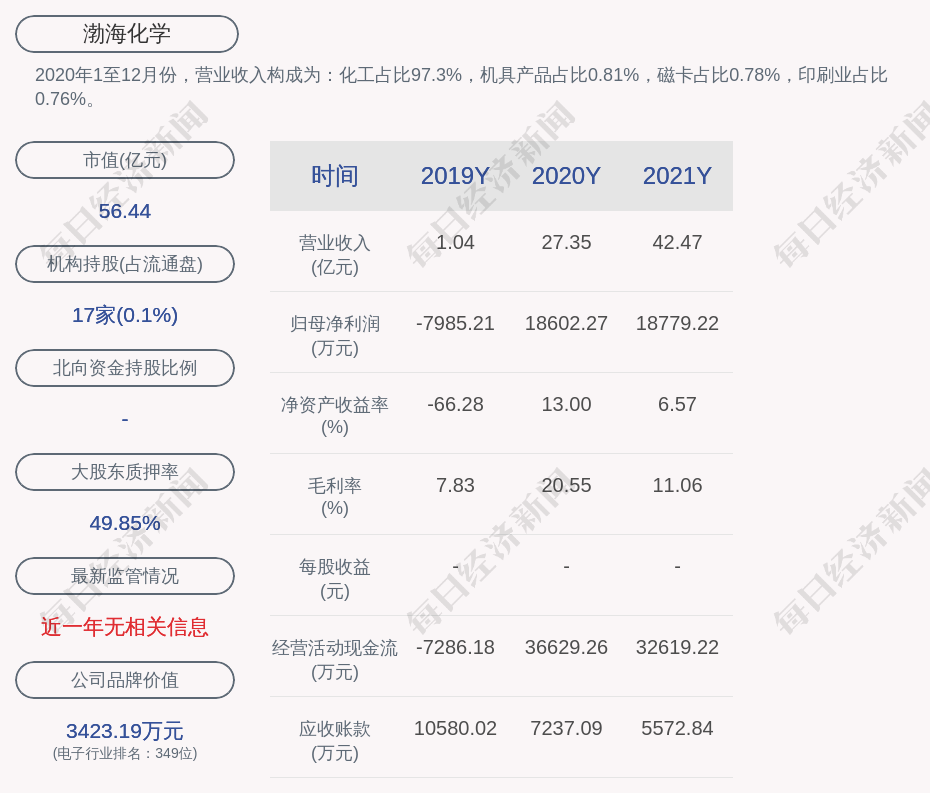930x793 pixels.
Task: Click the 应收账款(万元) row label
Action: point(335,741)
